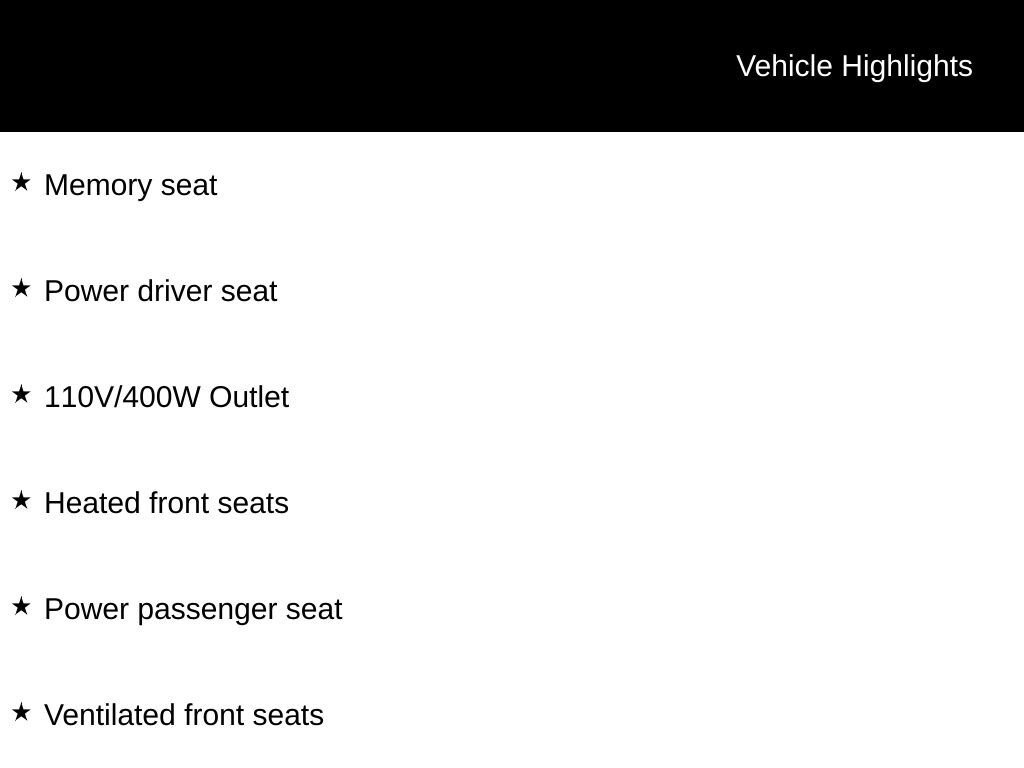Select the star bullet by Ventilated front seats
The image size is (1024, 768).
[x=21, y=713]
